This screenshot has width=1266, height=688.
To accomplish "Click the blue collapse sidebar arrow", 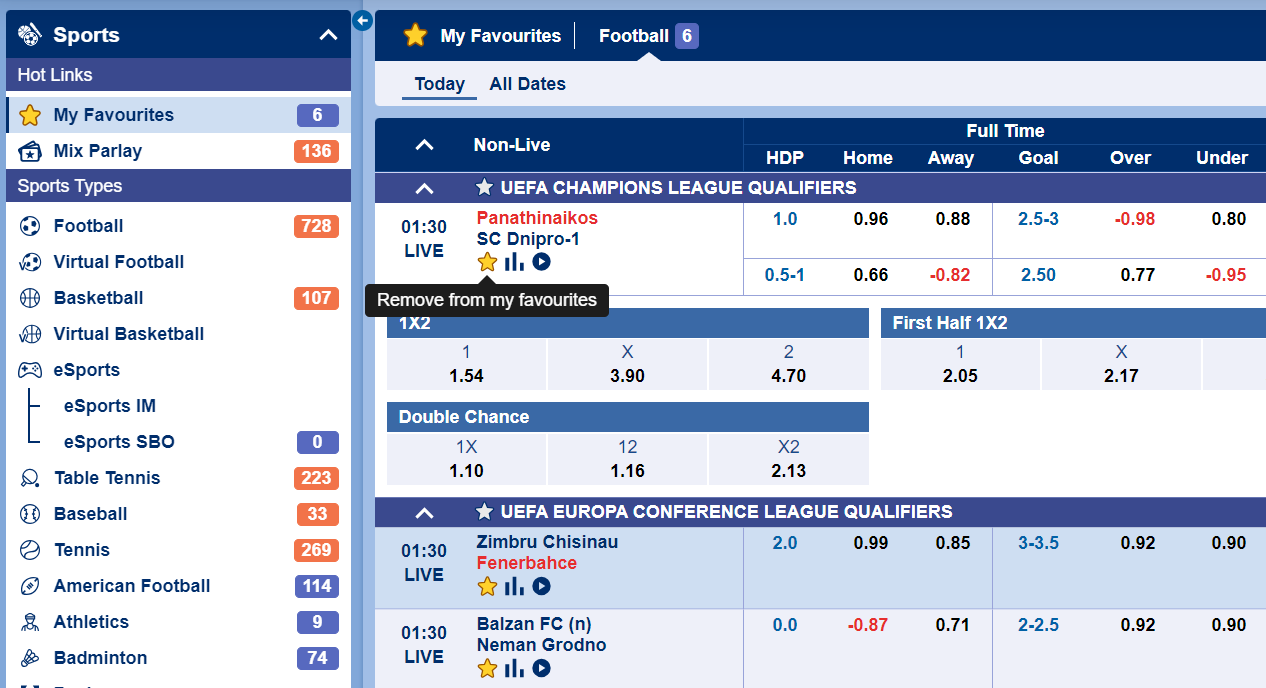I will [363, 20].
